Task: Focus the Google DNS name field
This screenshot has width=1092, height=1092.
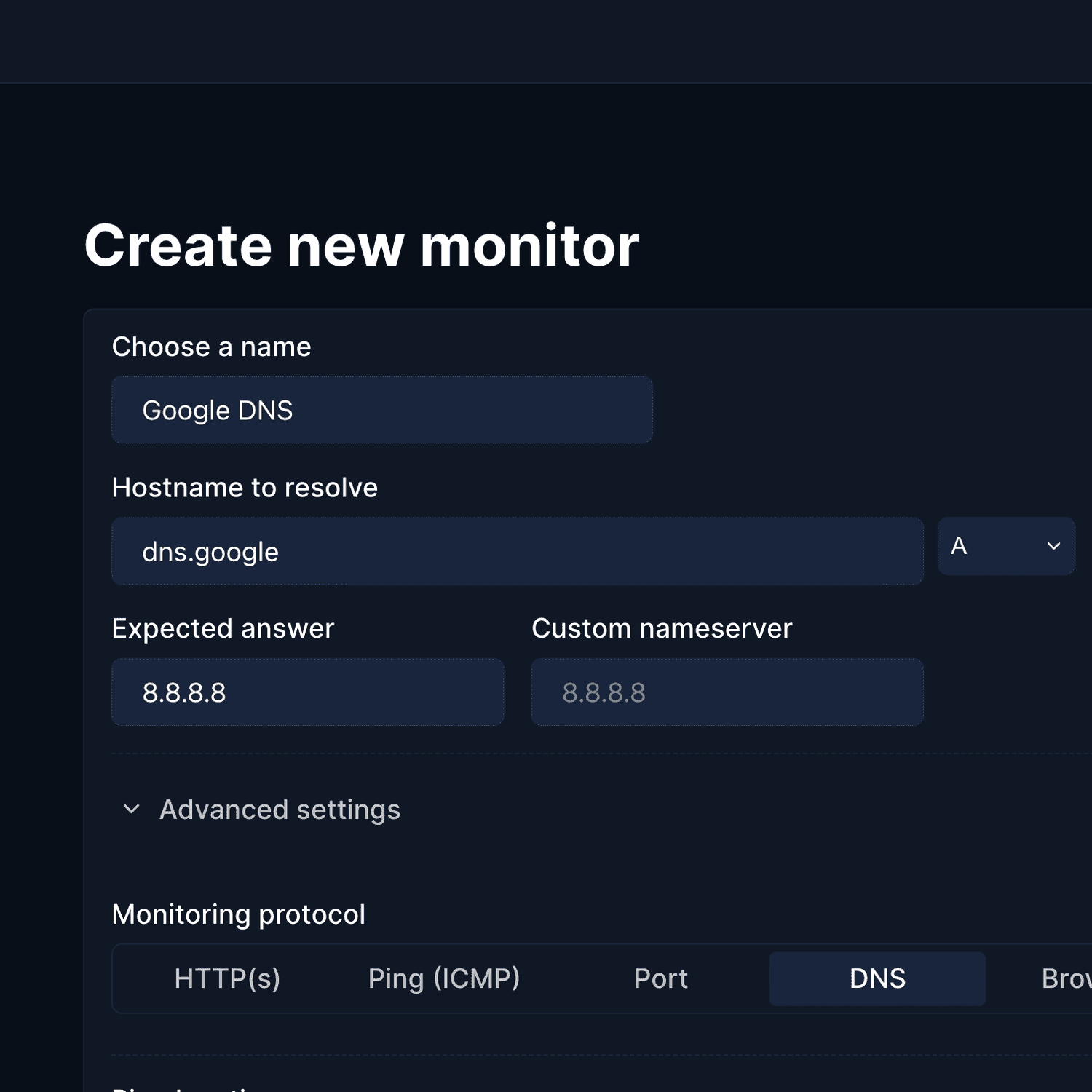Action: click(x=381, y=410)
